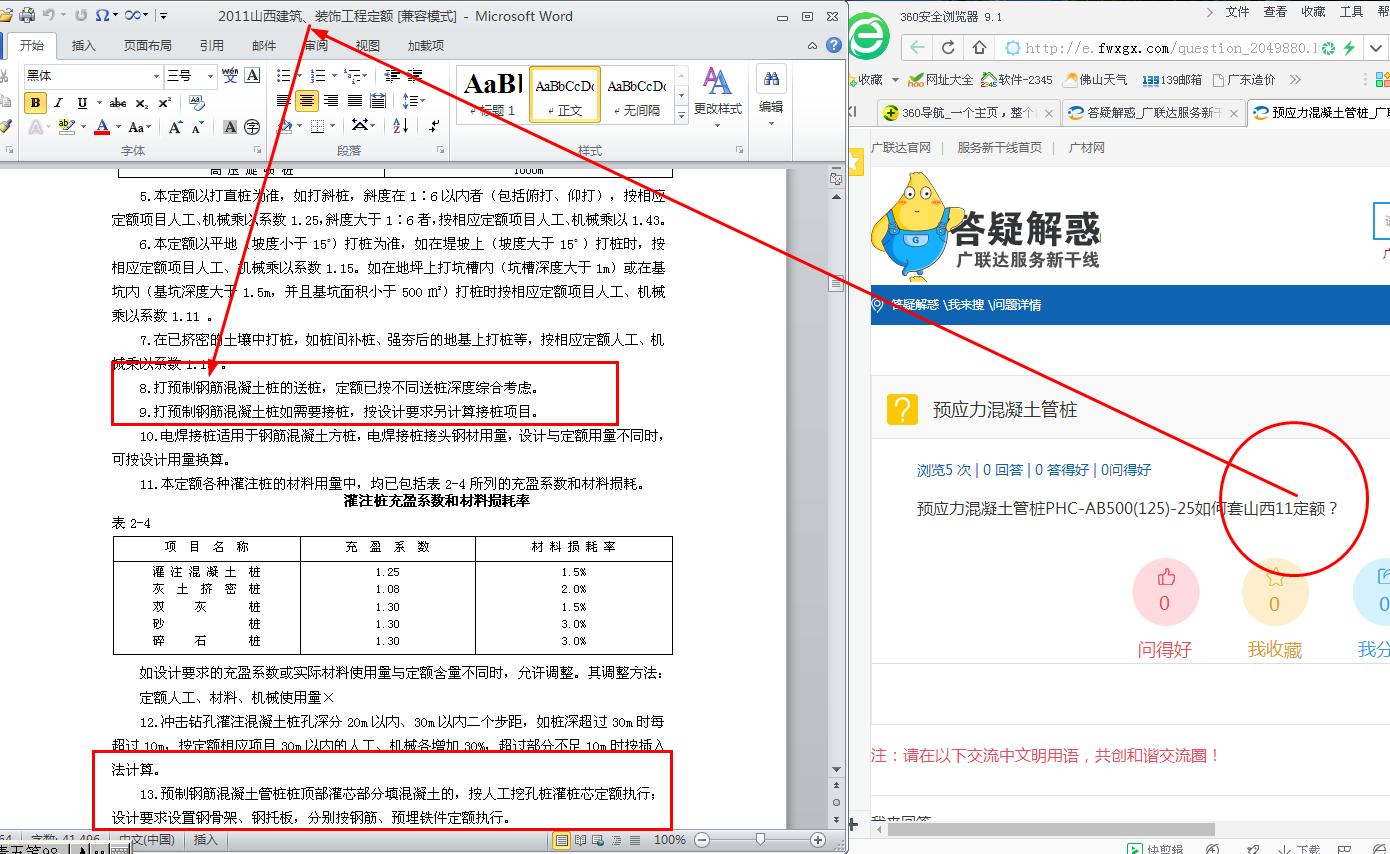Viewport: 1390px width, 854px height.
Task: Click the Grow Font icon
Action: [176, 127]
